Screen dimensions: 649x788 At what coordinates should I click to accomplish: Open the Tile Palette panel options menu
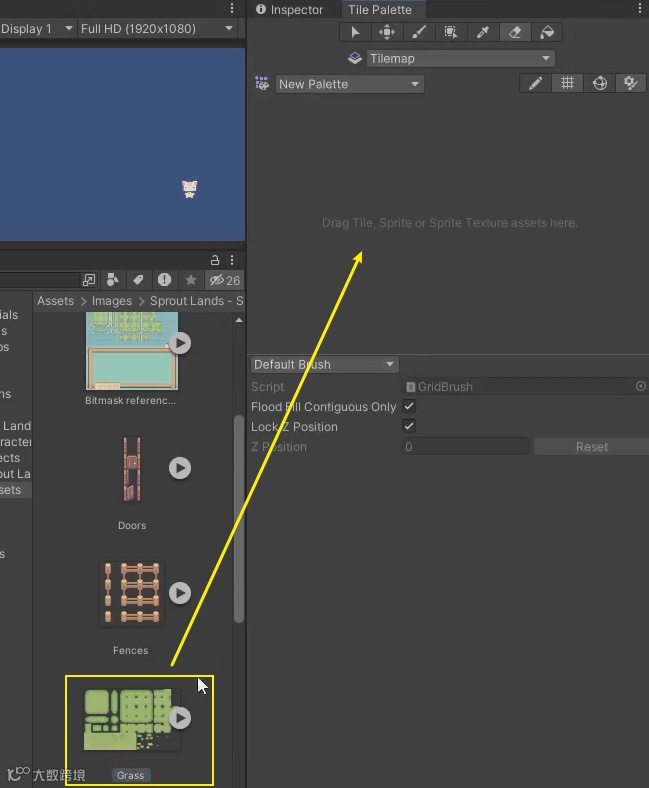tap(639, 8)
